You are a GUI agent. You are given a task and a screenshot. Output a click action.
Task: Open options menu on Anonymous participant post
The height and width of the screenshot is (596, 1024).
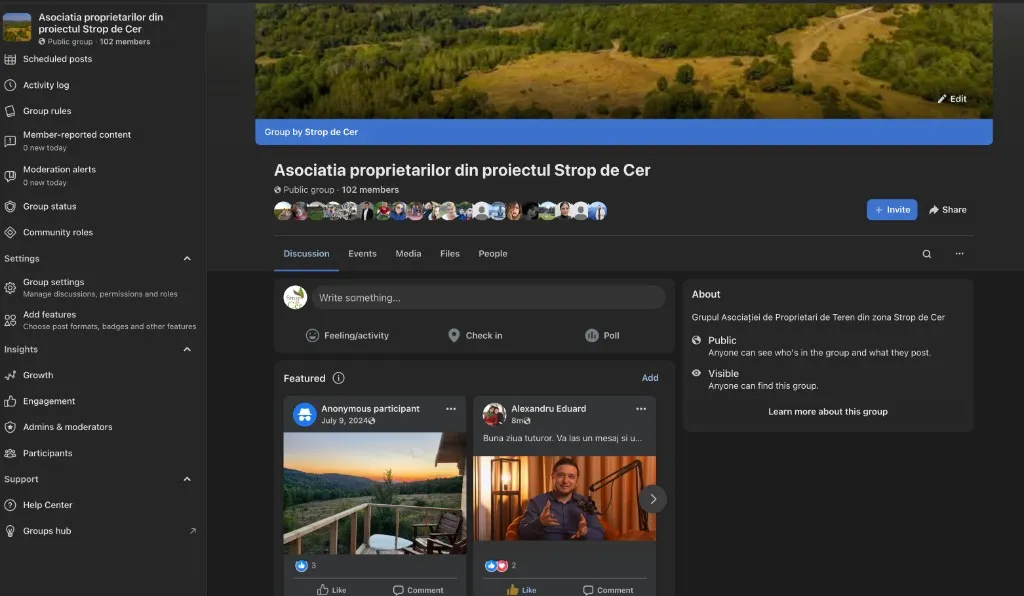451,409
